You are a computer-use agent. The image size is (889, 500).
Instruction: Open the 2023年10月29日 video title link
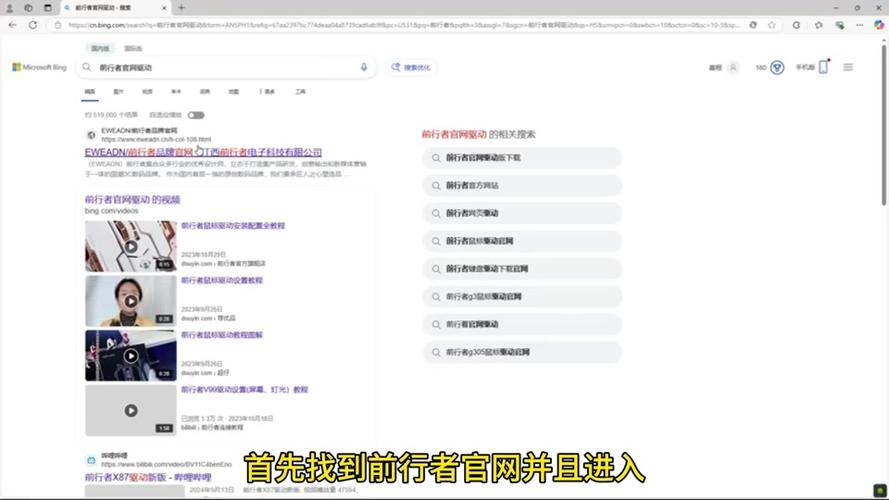tap(233, 226)
